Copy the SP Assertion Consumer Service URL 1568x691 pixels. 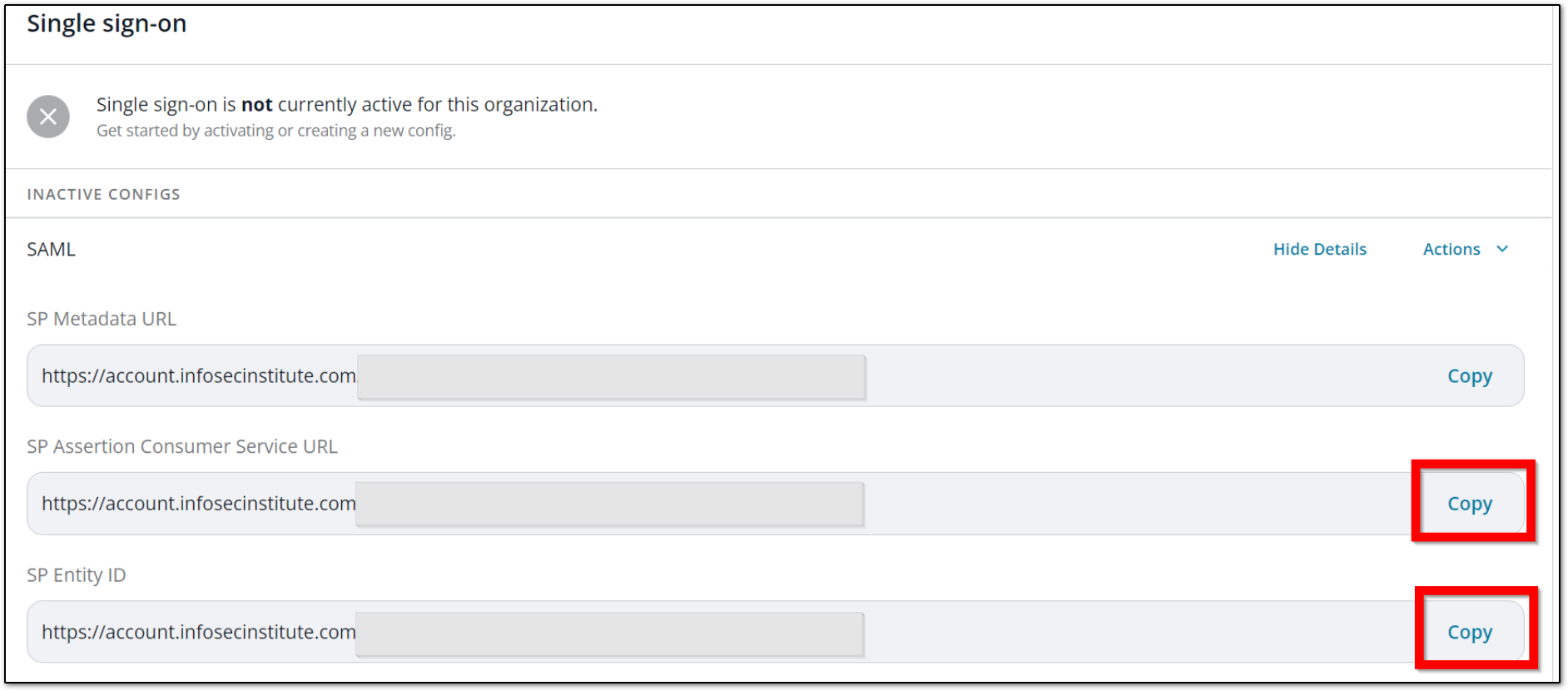1469,503
